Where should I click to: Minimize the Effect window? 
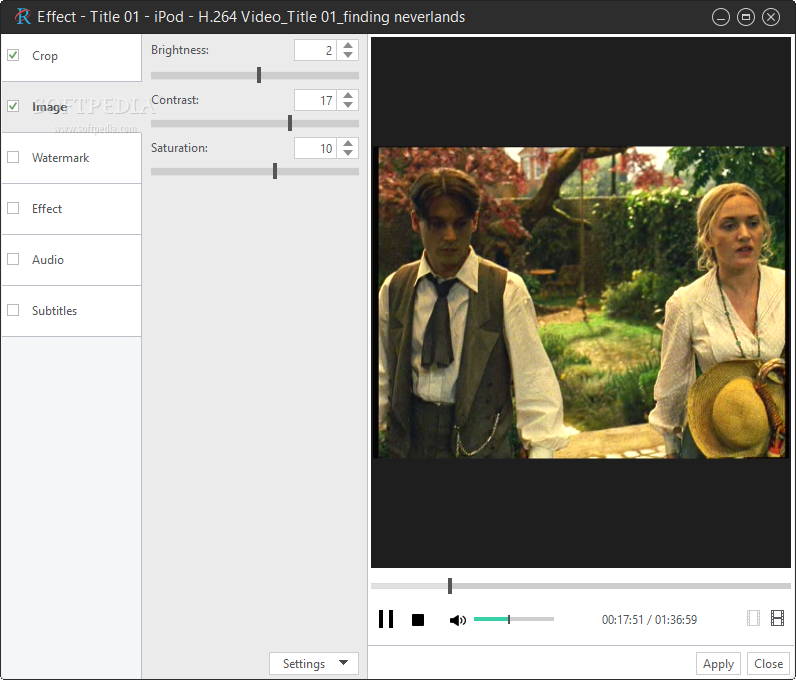[x=720, y=17]
